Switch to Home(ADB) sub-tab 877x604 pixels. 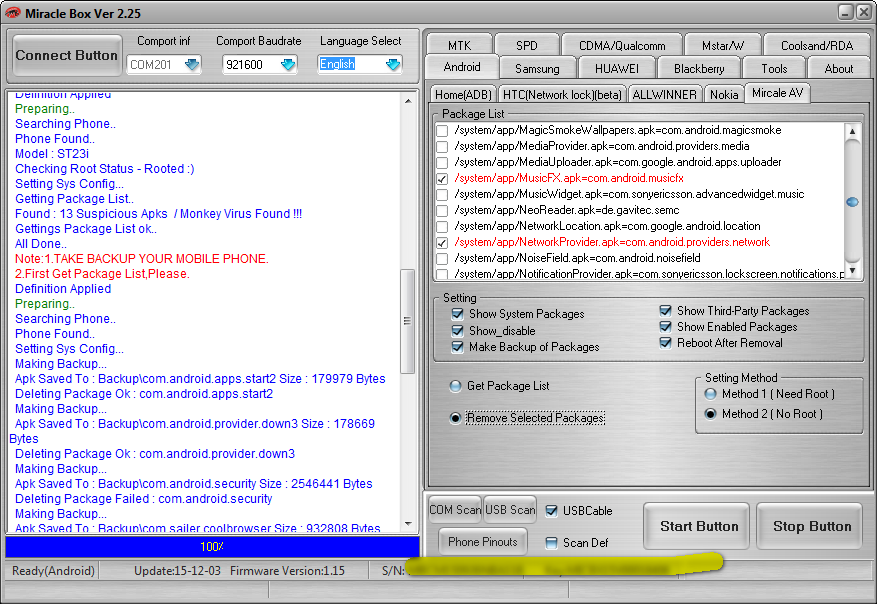click(463, 95)
